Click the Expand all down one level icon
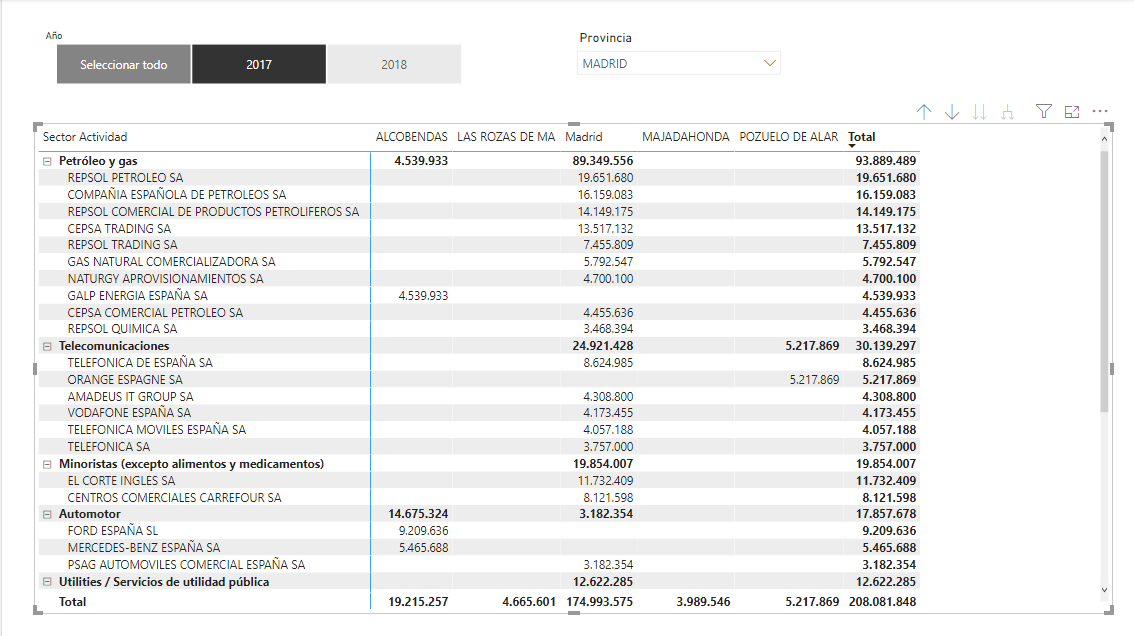 1008,112
